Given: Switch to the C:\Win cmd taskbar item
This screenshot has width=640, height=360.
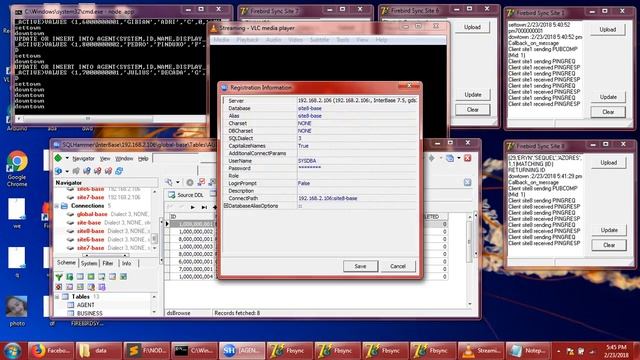Looking at the screenshot, I should point(194,351).
